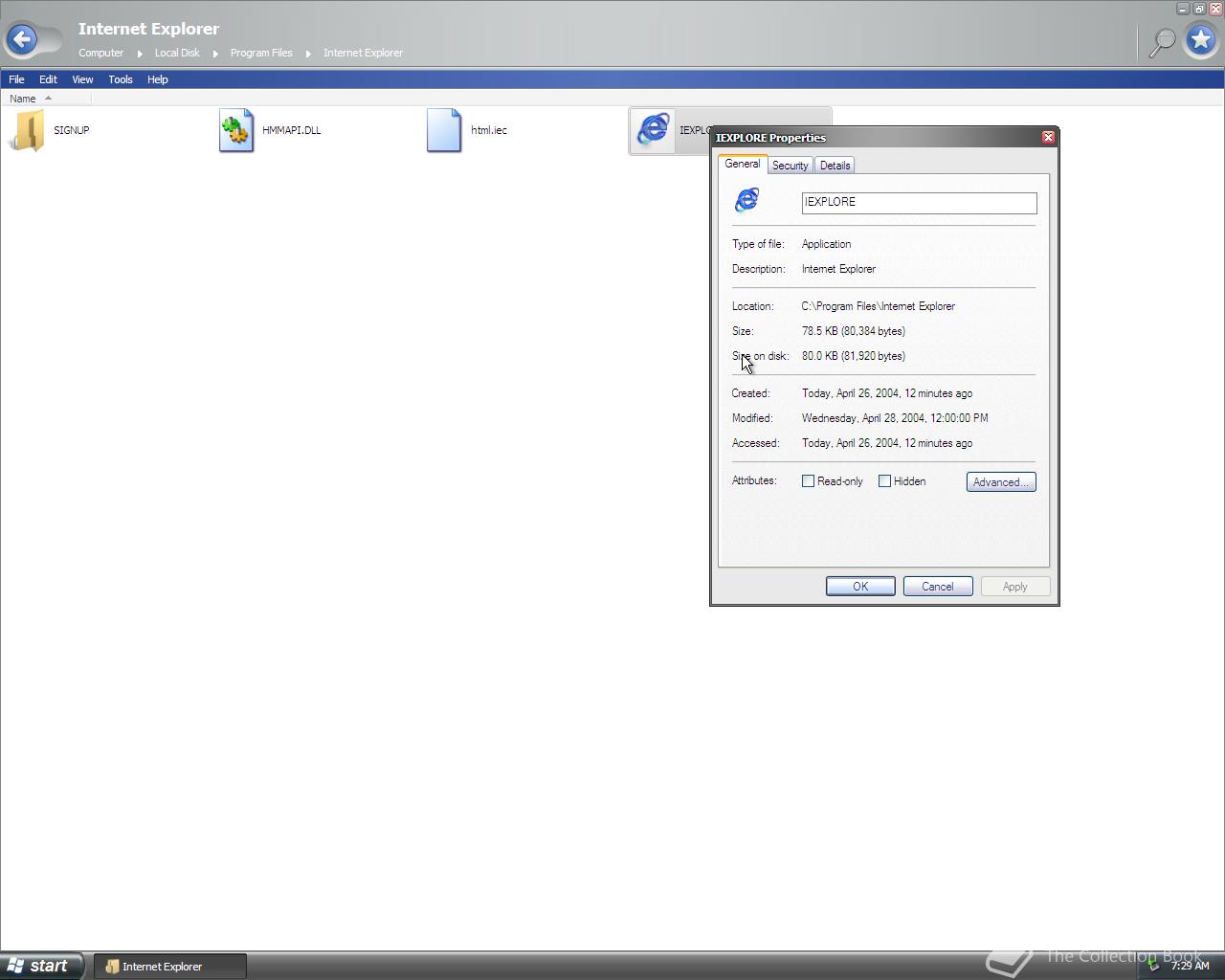Viewport: 1225px width, 980px height.
Task: Click the Internet Explorer taskbar button
Action: (170, 967)
